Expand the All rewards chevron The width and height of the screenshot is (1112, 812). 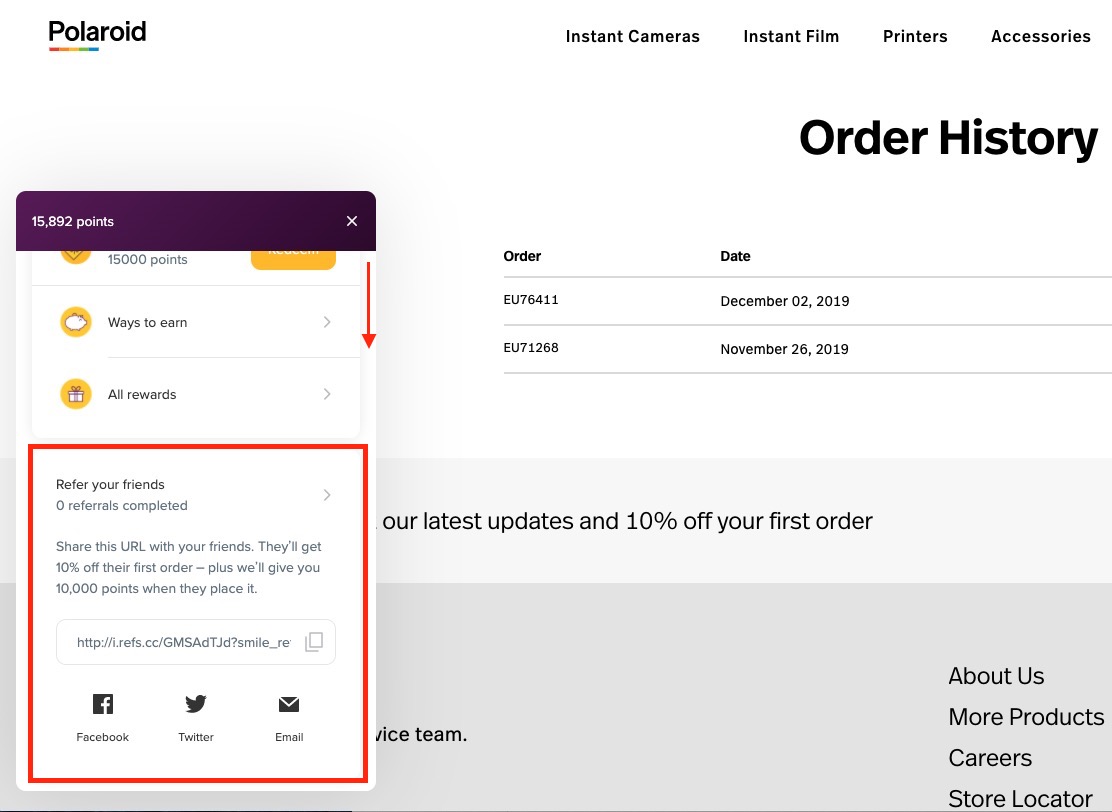pos(327,394)
